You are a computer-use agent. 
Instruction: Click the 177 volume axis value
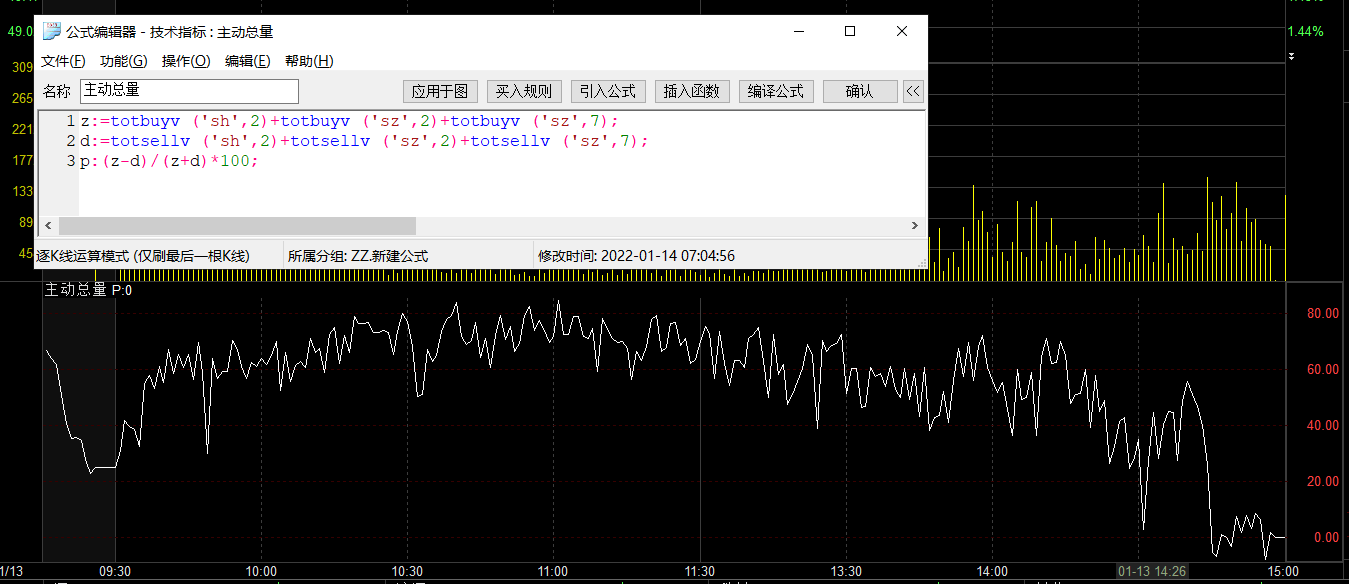point(22,160)
